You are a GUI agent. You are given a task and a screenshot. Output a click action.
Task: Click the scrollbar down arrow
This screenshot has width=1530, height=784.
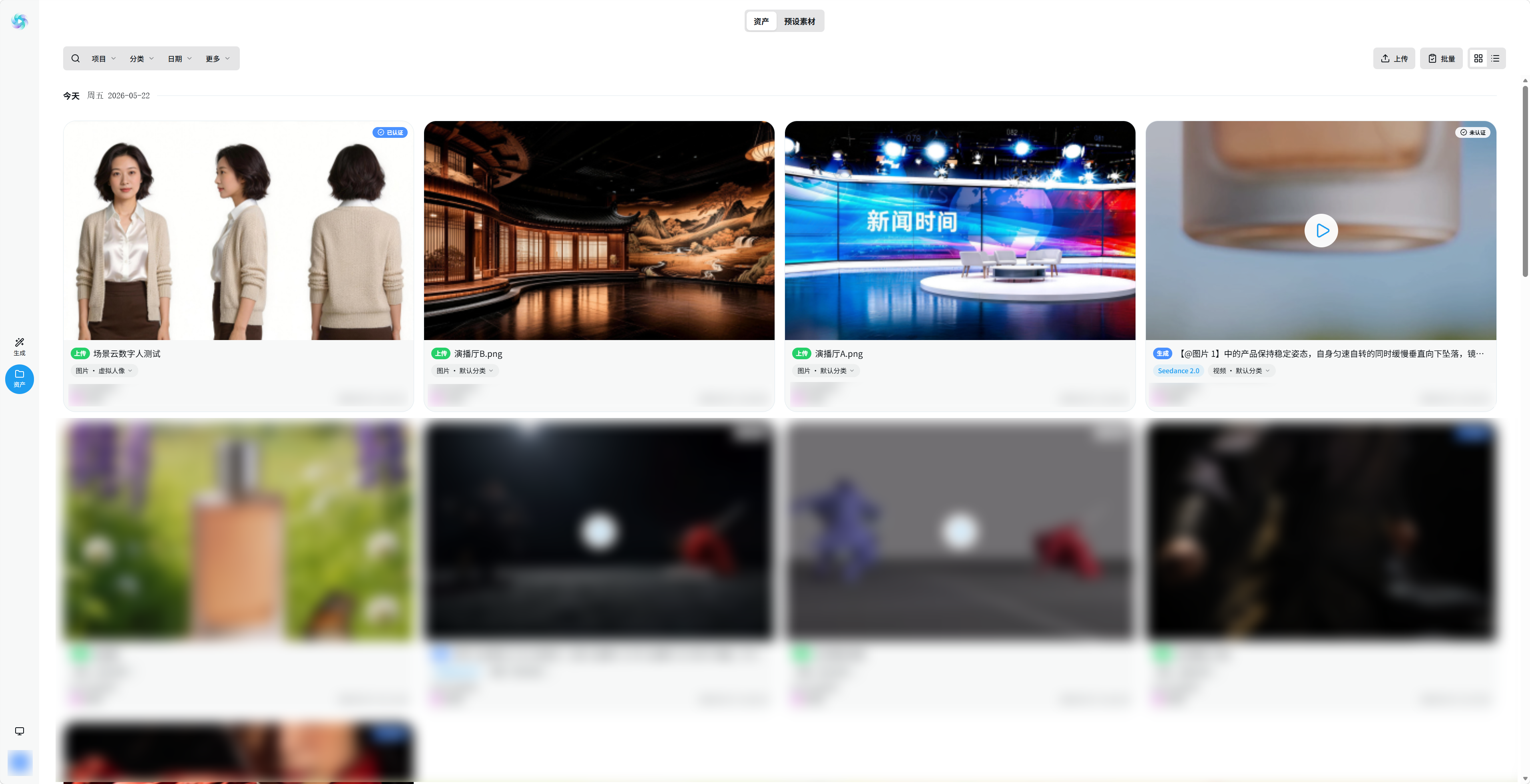click(1525, 778)
